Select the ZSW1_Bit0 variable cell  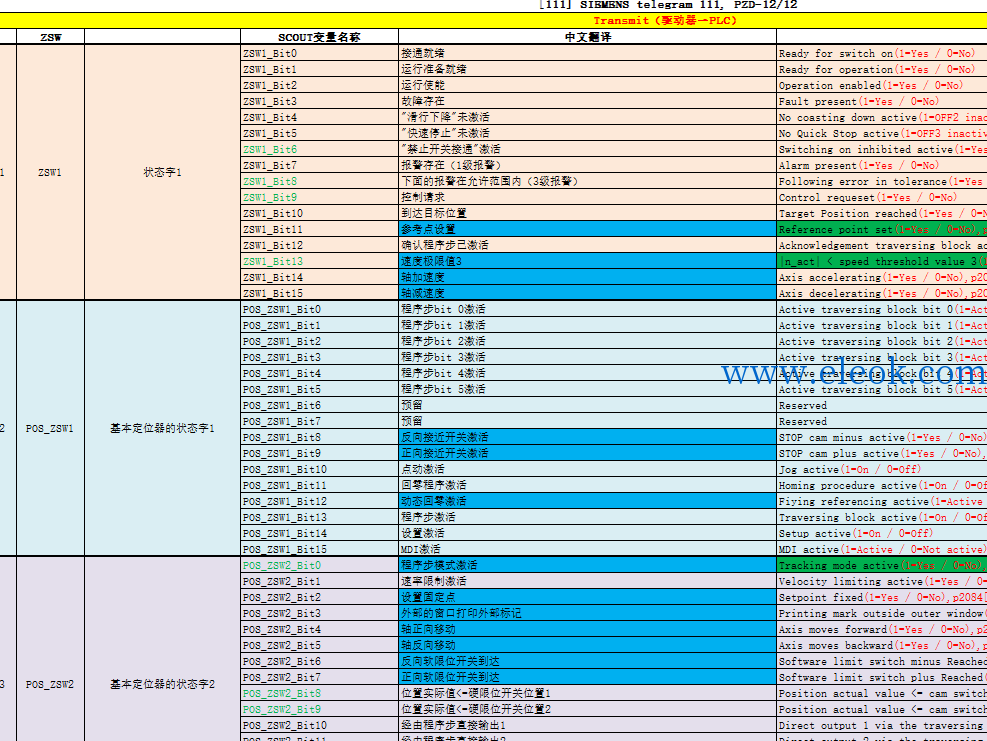tap(319, 54)
